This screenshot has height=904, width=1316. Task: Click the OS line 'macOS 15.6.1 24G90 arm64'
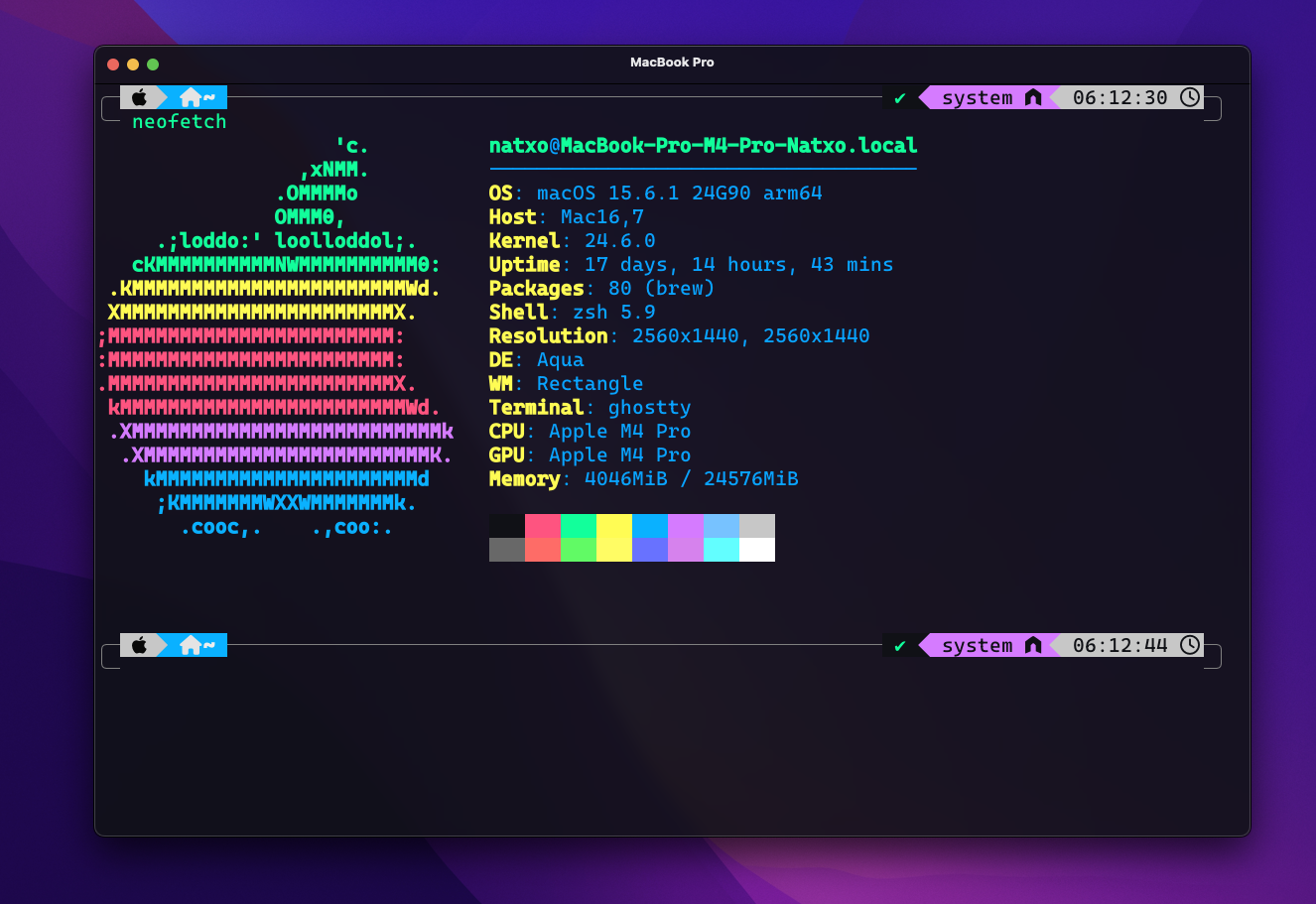680,194
